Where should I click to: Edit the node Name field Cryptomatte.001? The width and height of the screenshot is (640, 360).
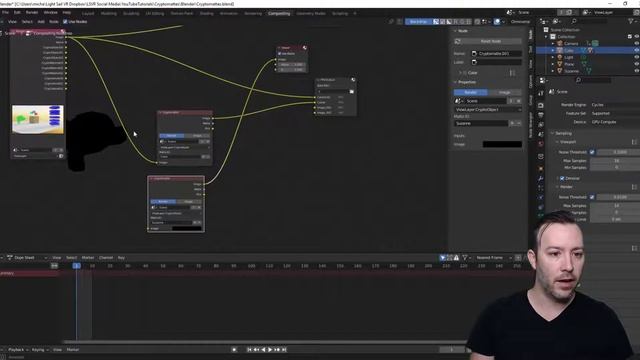(496, 53)
